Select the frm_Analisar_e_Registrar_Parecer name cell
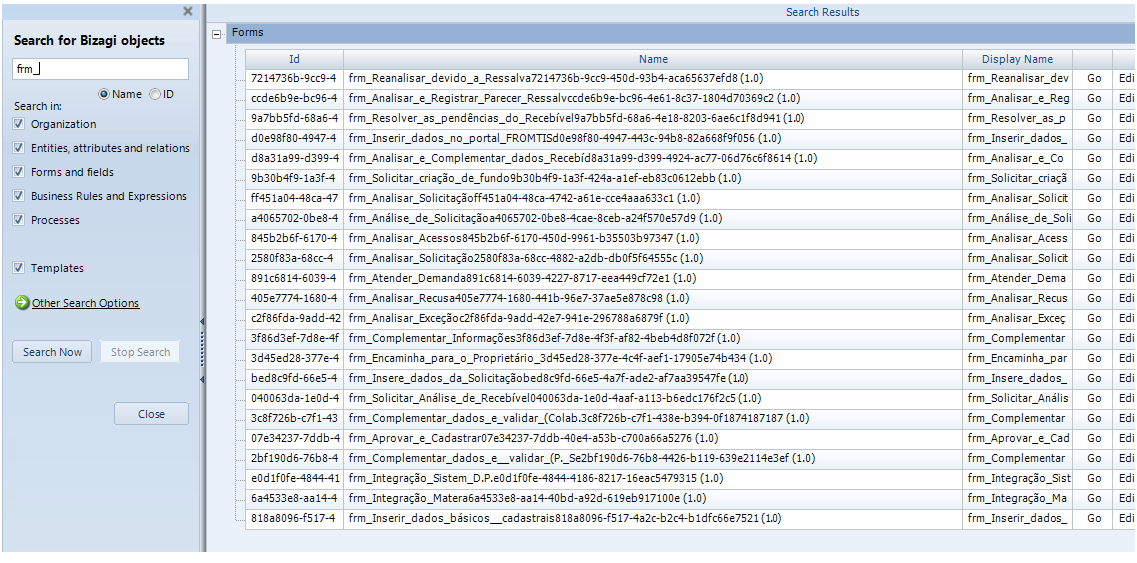The width and height of the screenshot is (1137, 563). click(x=653, y=98)
